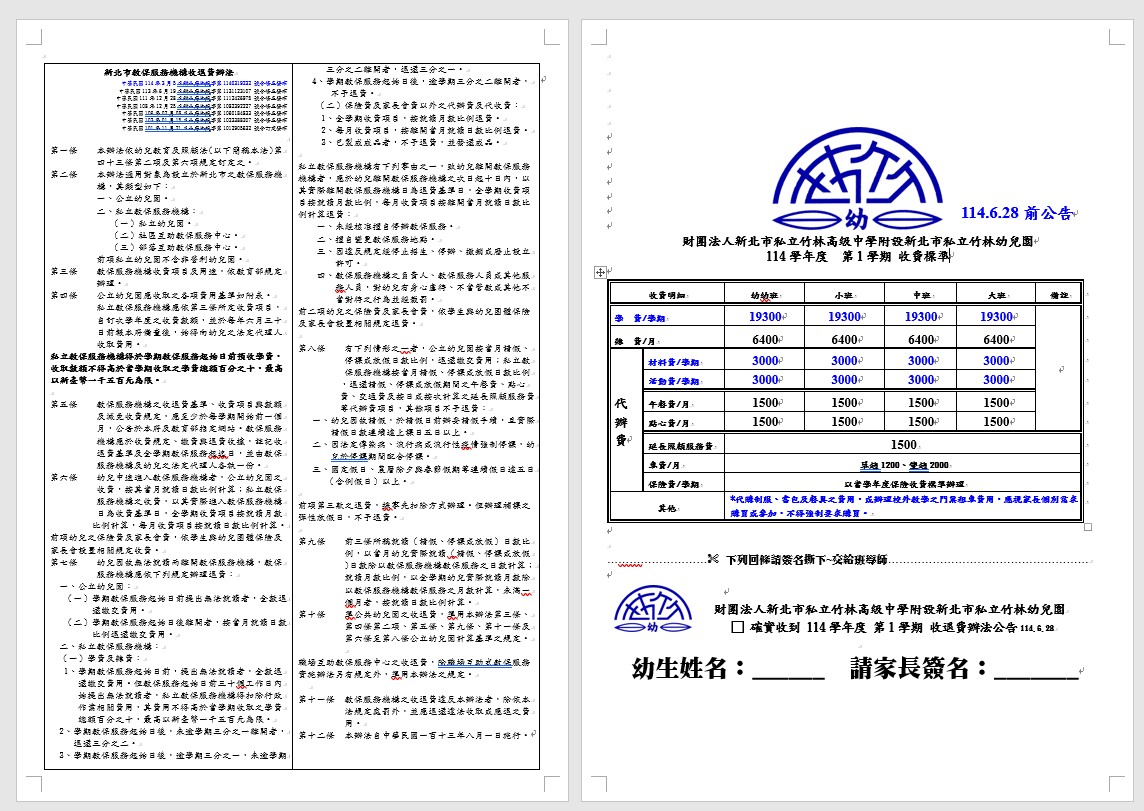Click the 大班 column header

pyautogui.click(x=997, y=295)
